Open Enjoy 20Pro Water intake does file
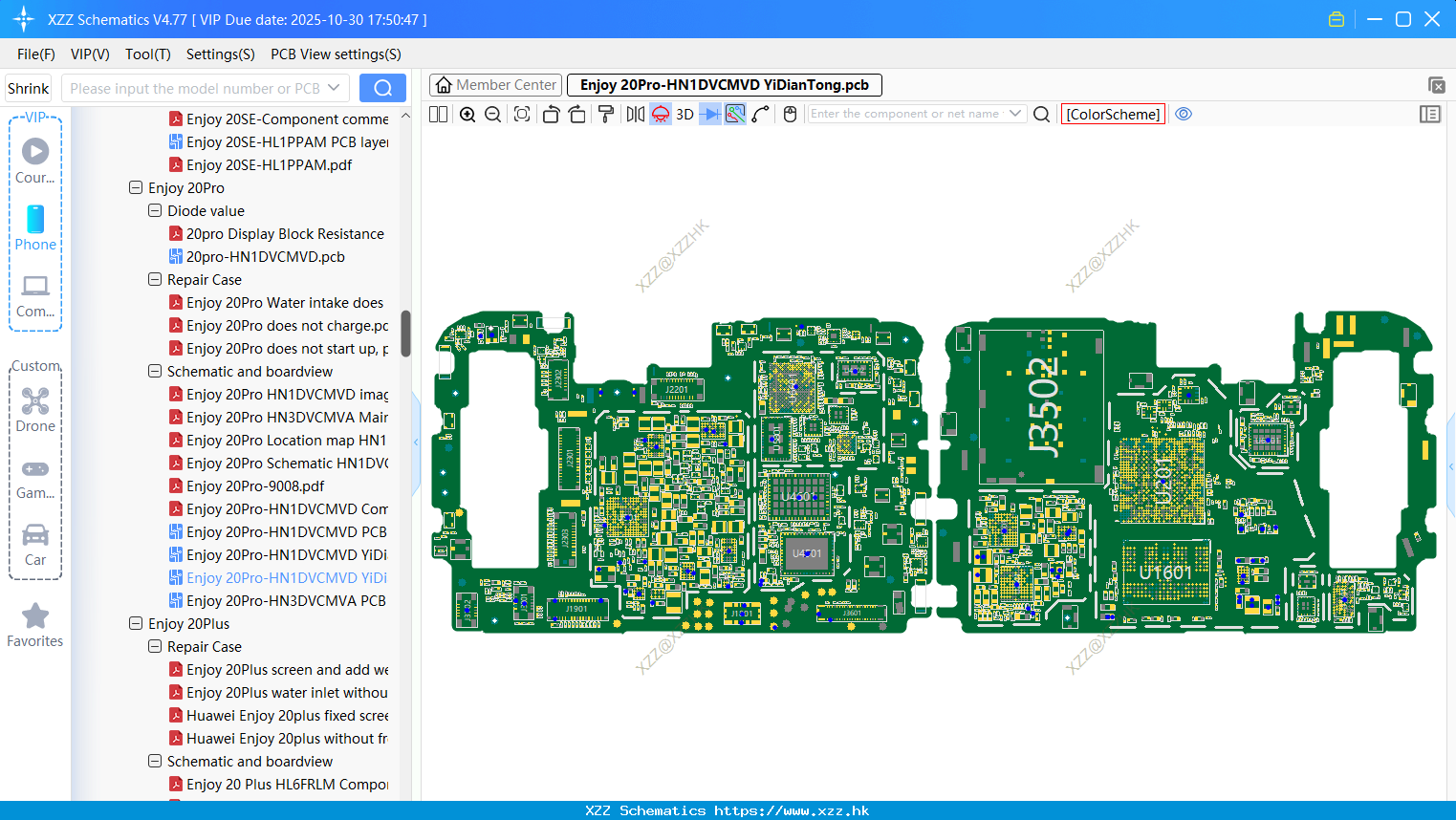This screenshot has width=1456, height=820. click(277, 303)
